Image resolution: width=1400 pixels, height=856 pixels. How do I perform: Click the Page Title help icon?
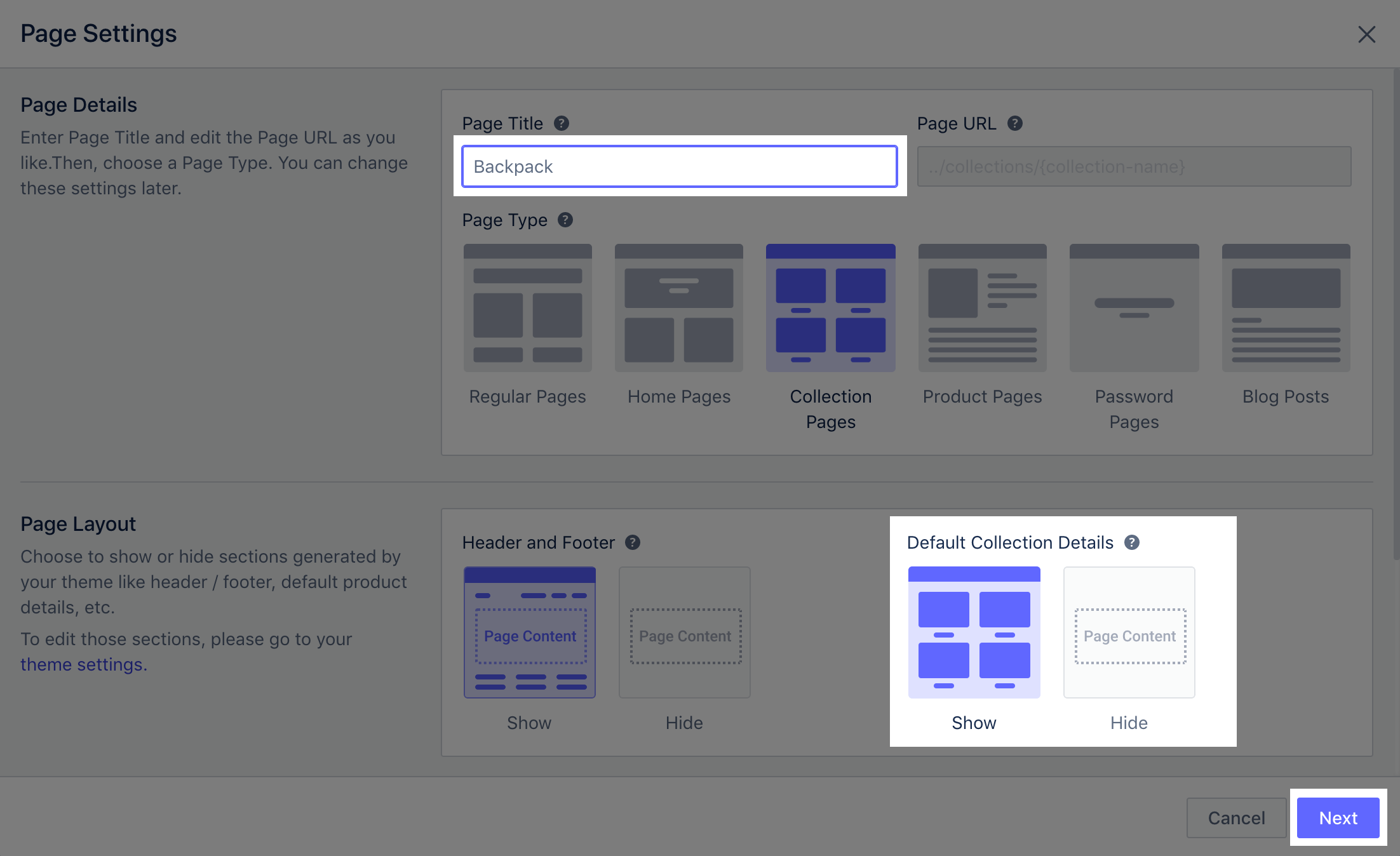(562, 123)
